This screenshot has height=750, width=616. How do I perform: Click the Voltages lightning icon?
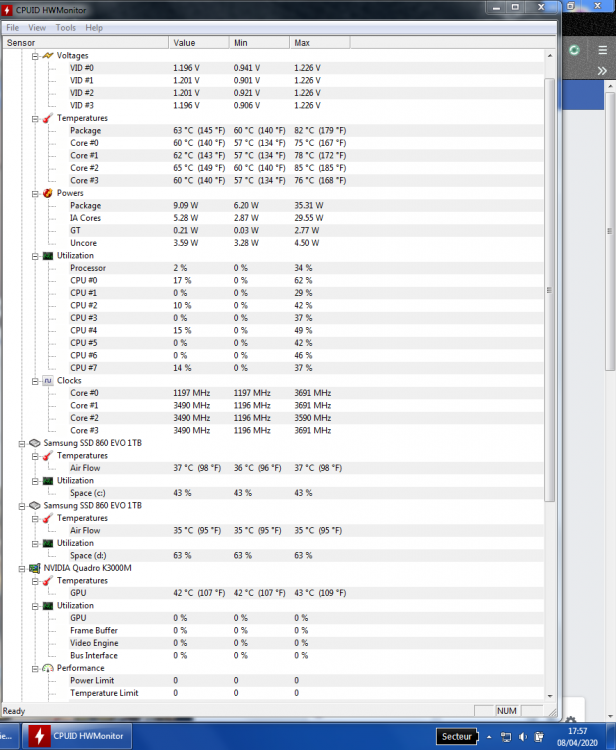click(48, 56)
